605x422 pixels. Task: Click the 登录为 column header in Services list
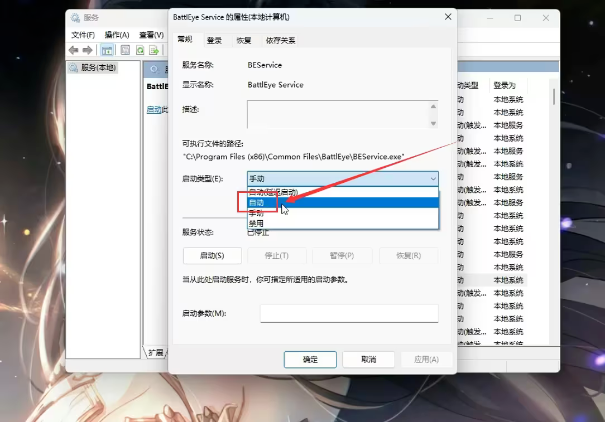click(505, 85)
